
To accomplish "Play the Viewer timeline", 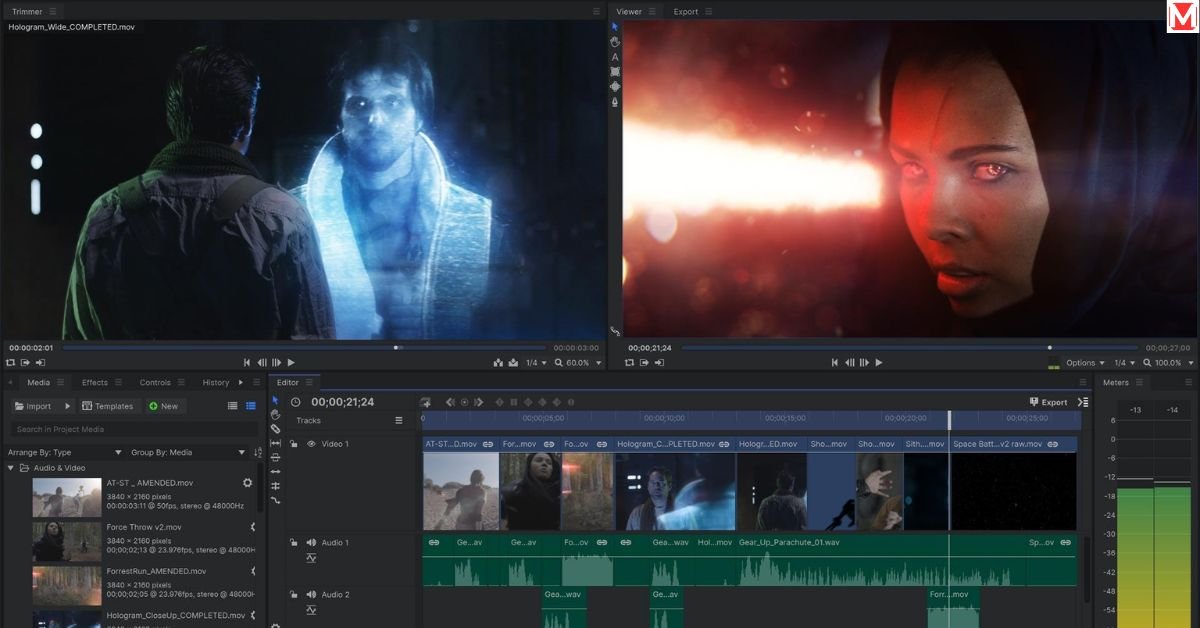I will 879,362.
